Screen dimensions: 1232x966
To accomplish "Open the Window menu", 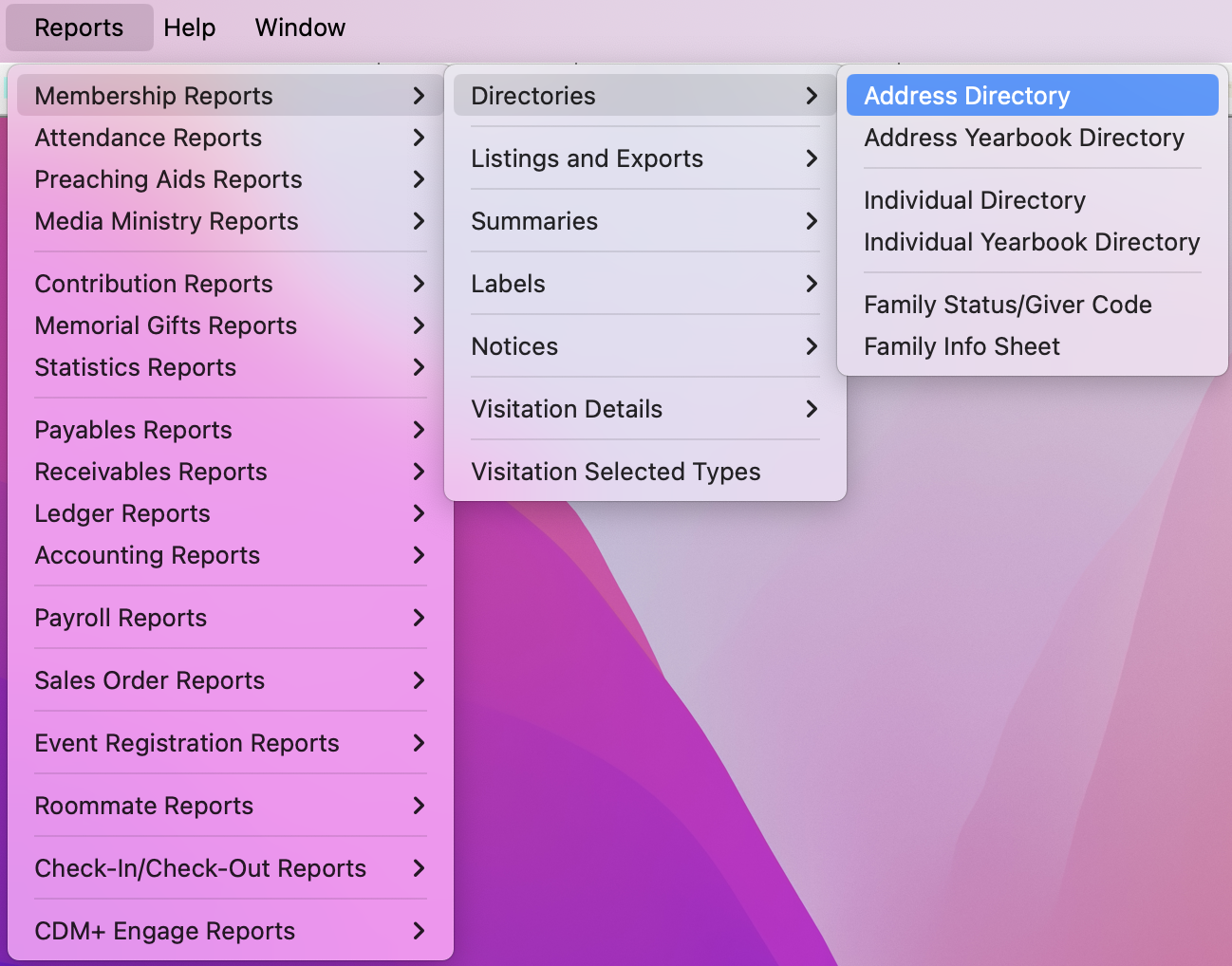I will [x=299, y=28].
